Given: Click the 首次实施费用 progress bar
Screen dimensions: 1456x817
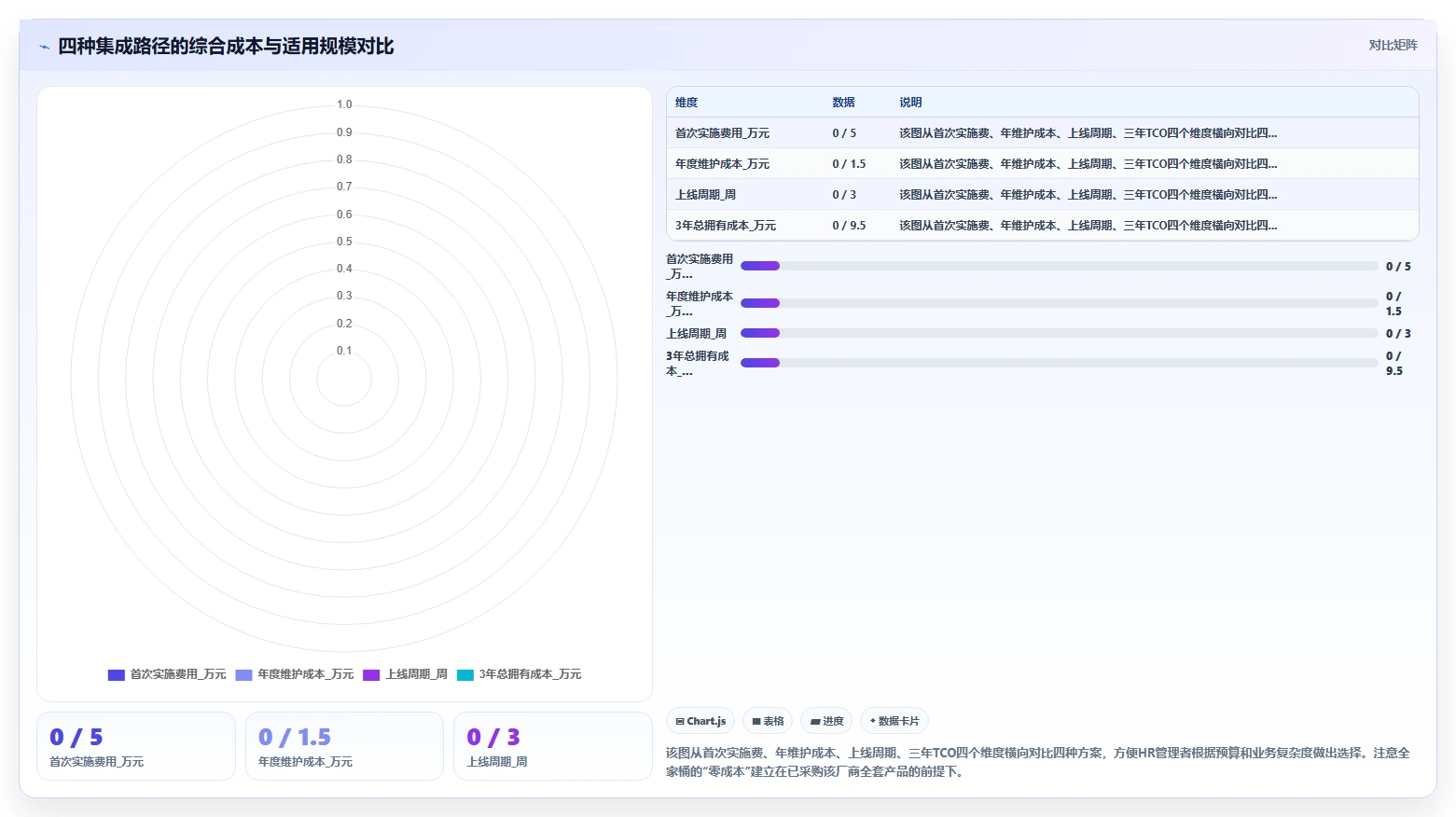Looking at the screenshot, I should pyautogui.click(x=1059, y=266).
